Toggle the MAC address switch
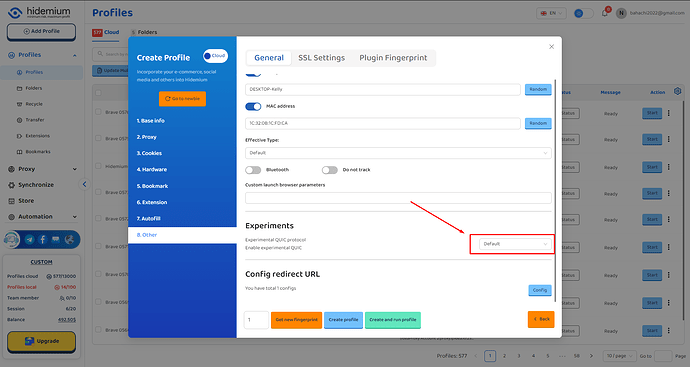 253,106
